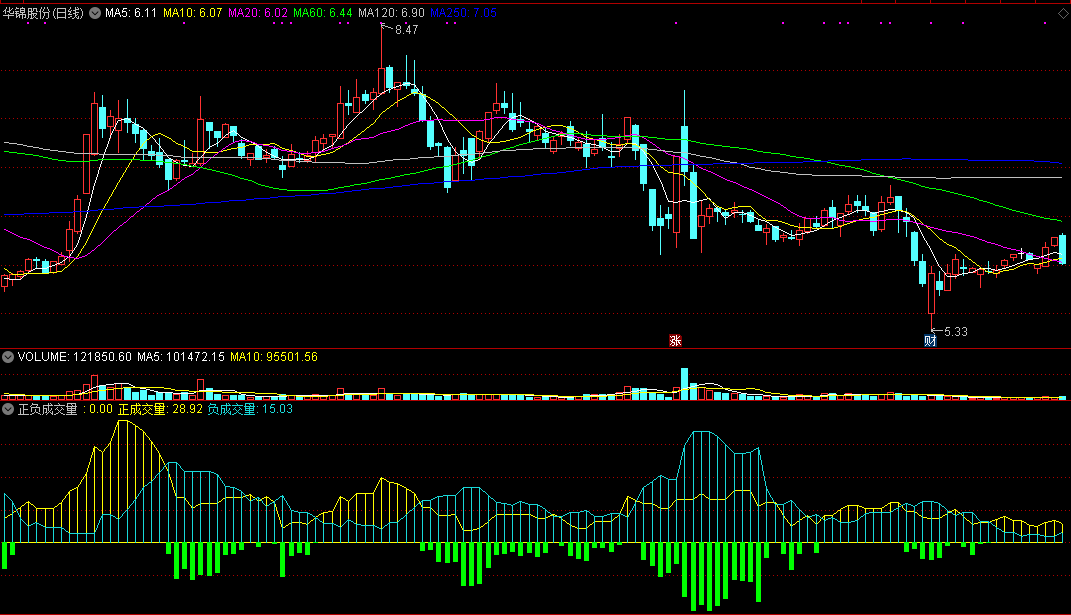Open the 正负成交量 indicator dropdown arrow

point(8,409)
